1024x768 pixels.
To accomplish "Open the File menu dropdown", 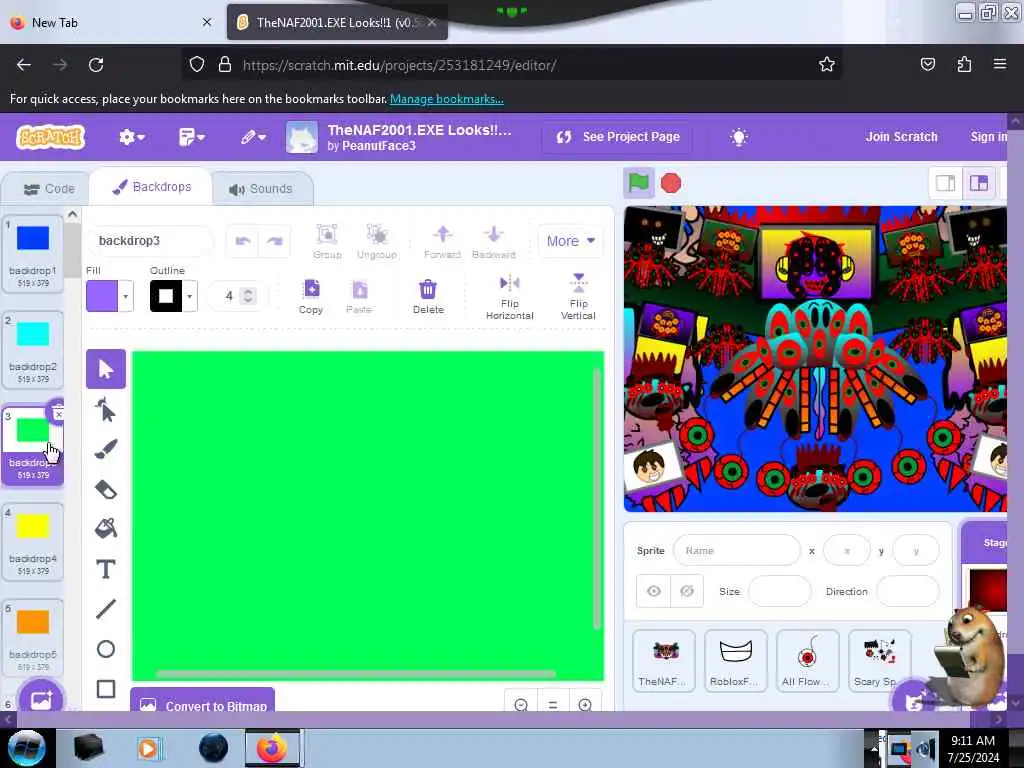I will click(x=191, y=137).
